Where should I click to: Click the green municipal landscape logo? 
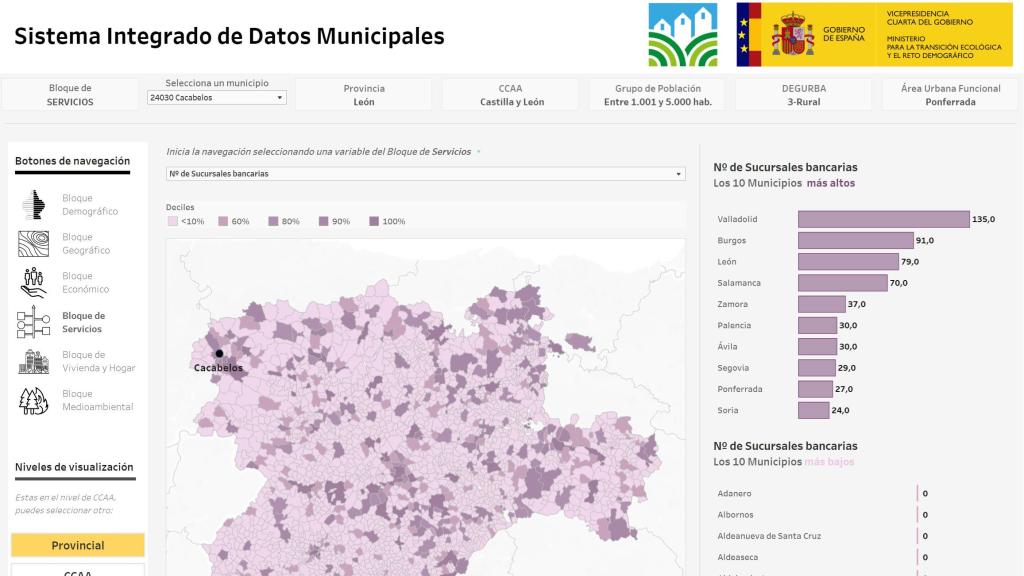click(x=682, y=35)
